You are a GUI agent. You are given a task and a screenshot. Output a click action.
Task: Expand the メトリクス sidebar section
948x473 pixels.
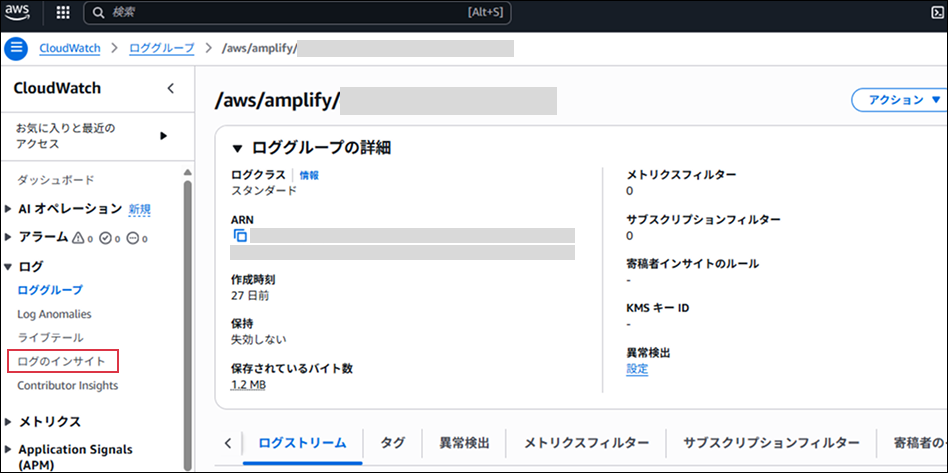[10, 422]
